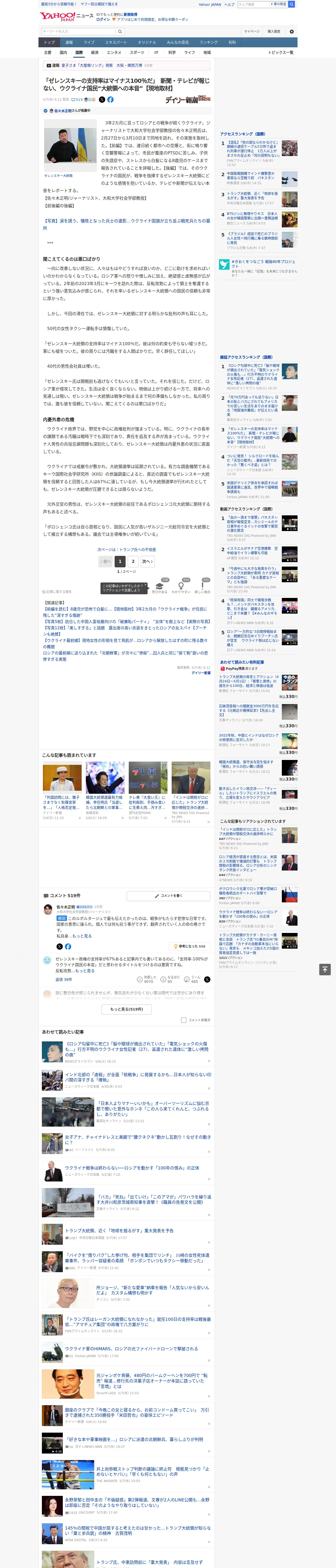Click the Facebook share icon under the expert comment
Image resolution: width=336 pixels, height=1568 pixels.
[68, 947]
